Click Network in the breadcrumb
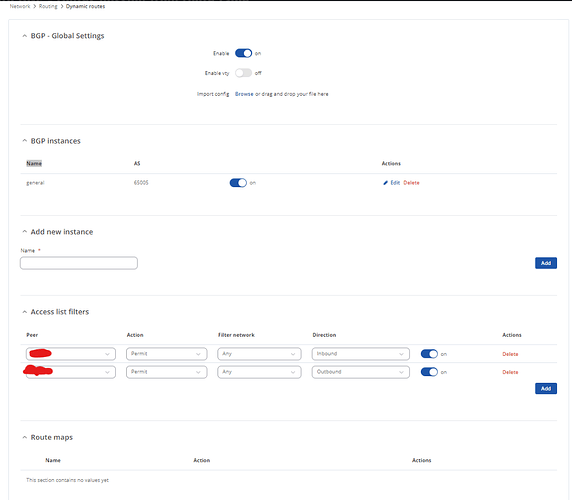Image resolution: width=572 pixels, height=500 pixels. 20,6
